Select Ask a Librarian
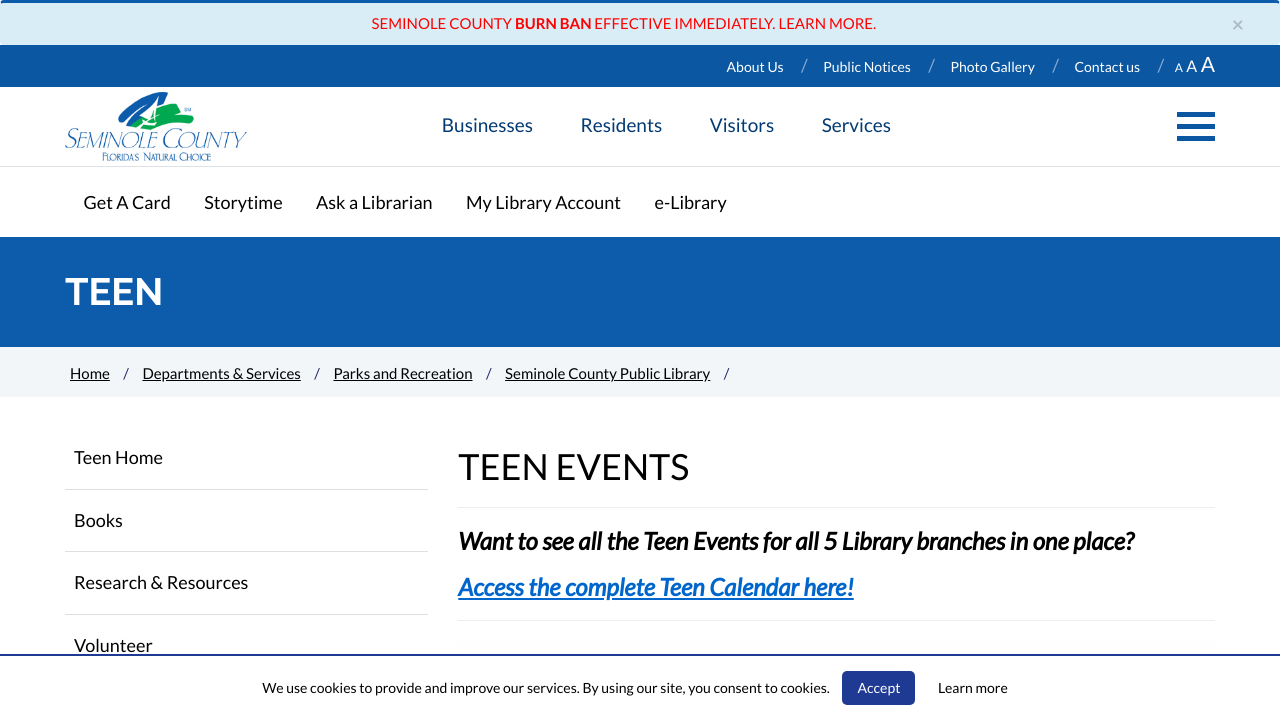This screenshot has height=720, width=1280. coord(374,202)
